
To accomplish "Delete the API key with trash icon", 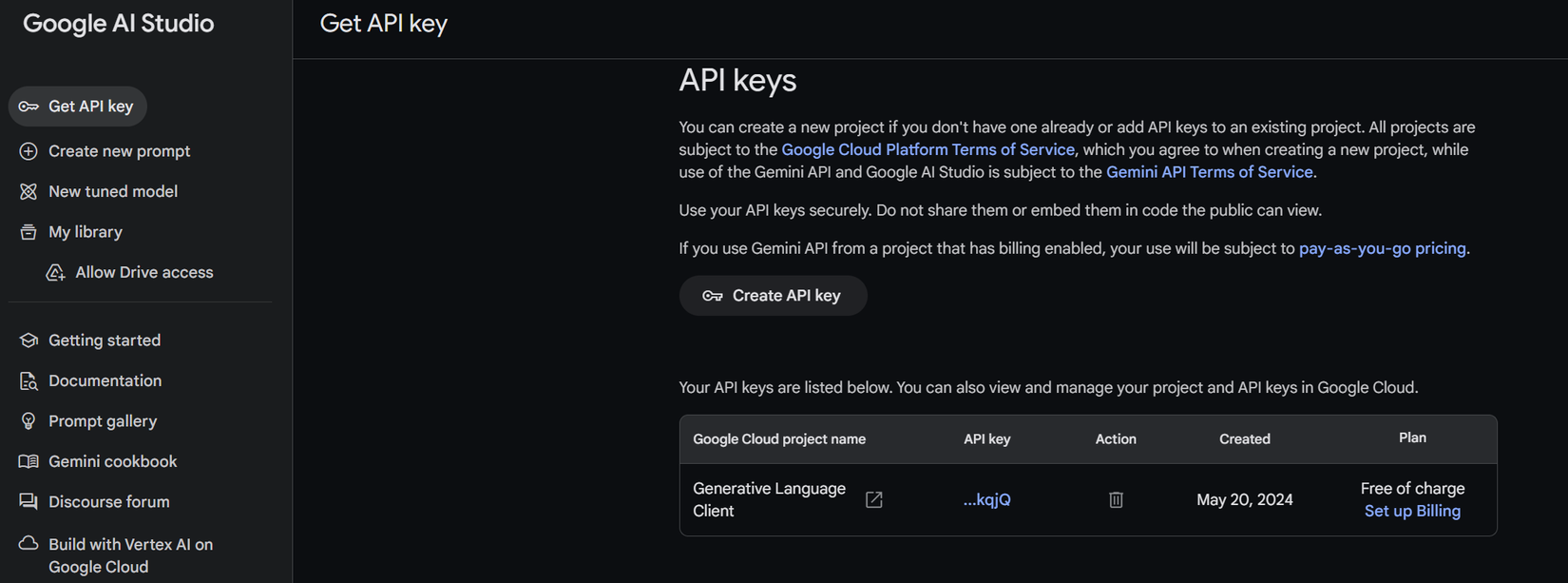I will coord(1116,499).
